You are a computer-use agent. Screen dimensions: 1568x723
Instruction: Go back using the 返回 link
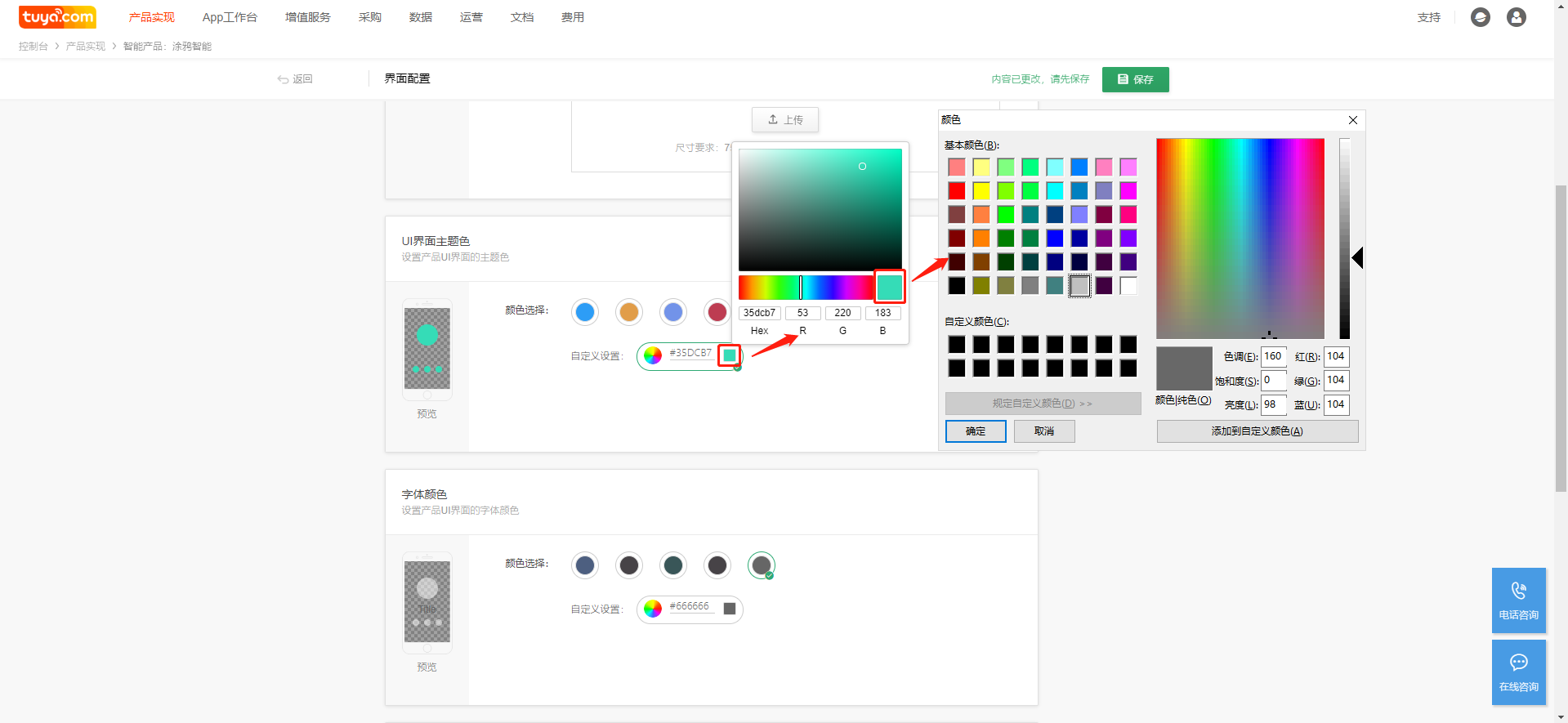point(295,79)
